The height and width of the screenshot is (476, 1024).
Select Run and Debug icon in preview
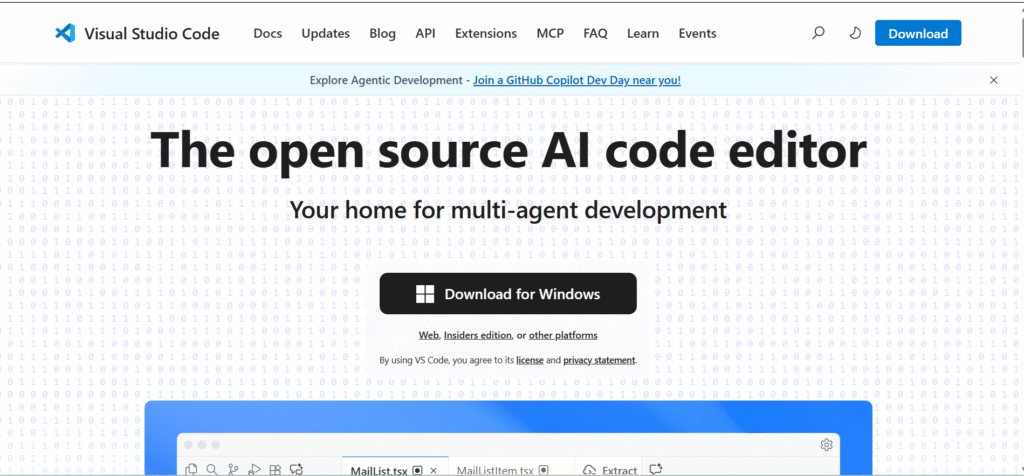(254, 469)
